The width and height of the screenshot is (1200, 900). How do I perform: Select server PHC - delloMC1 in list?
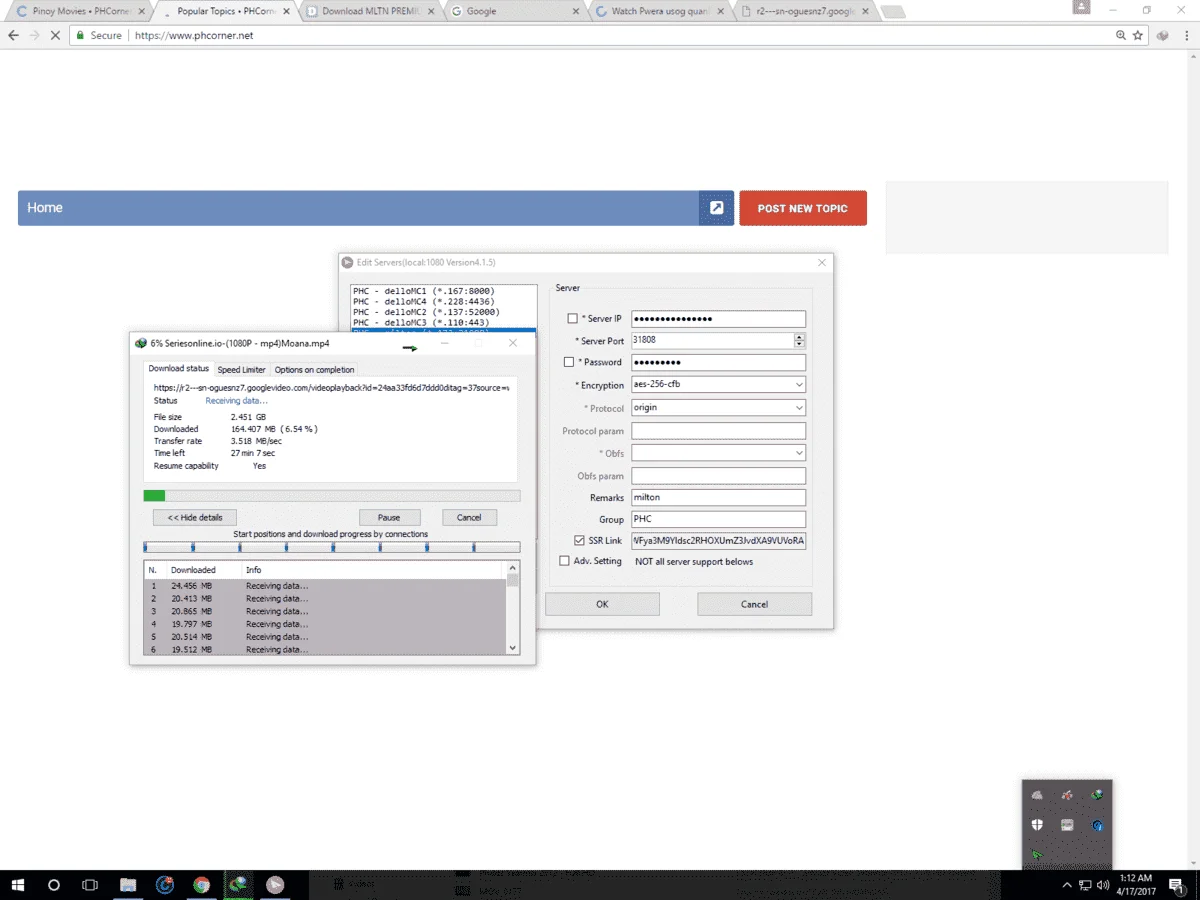(443, 291)
